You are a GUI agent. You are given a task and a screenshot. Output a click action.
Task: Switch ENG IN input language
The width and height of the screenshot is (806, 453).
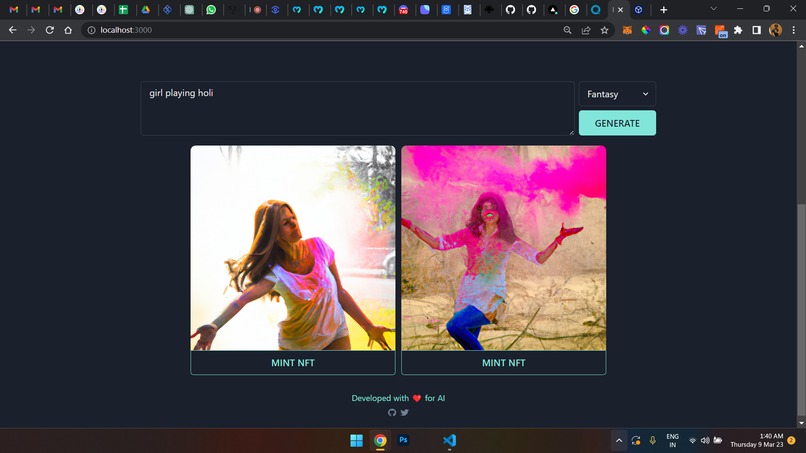coord(672,441)
